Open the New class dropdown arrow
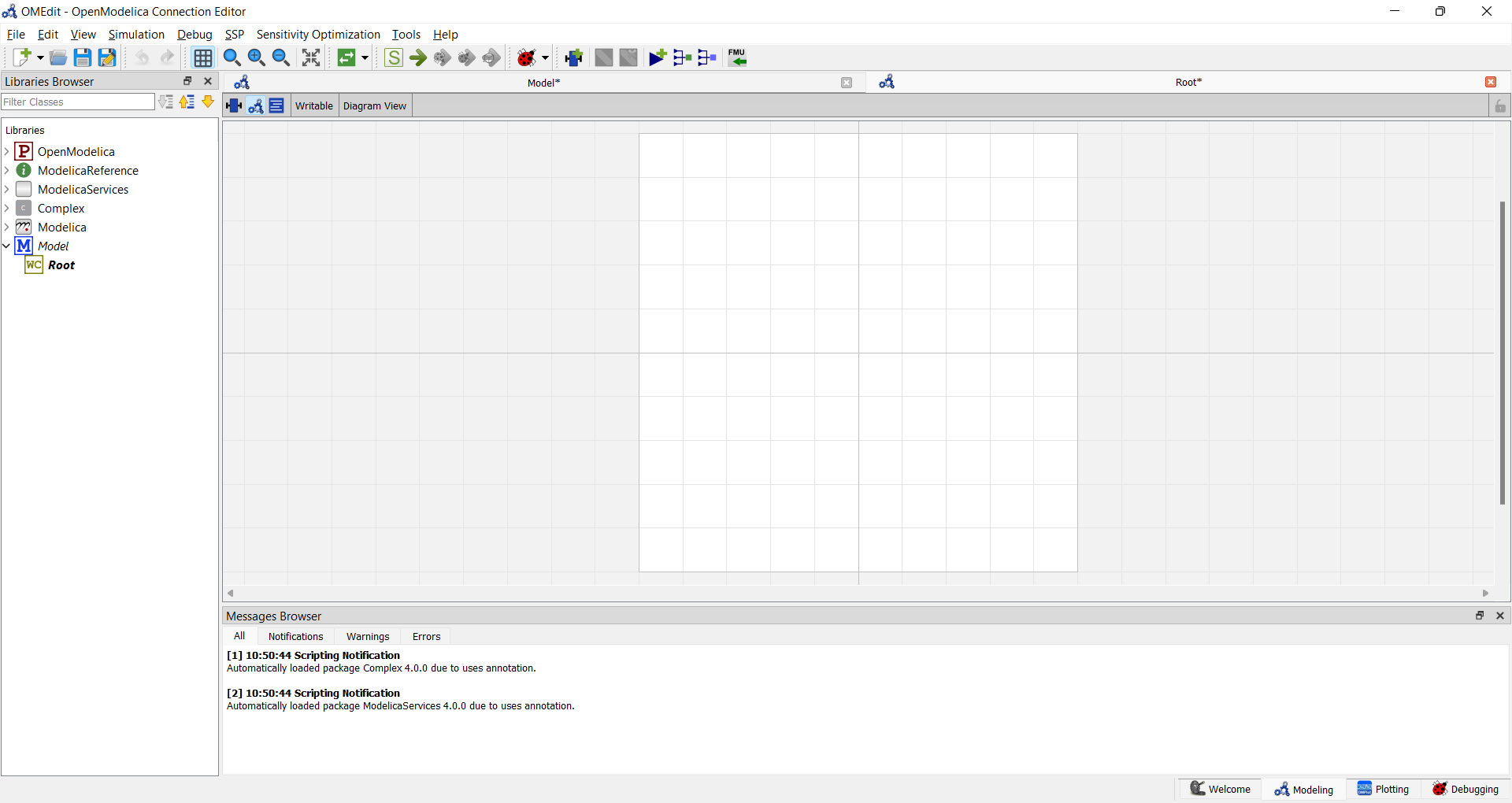The height and width of the screenshot is (803, 1512). pos(40,57)
